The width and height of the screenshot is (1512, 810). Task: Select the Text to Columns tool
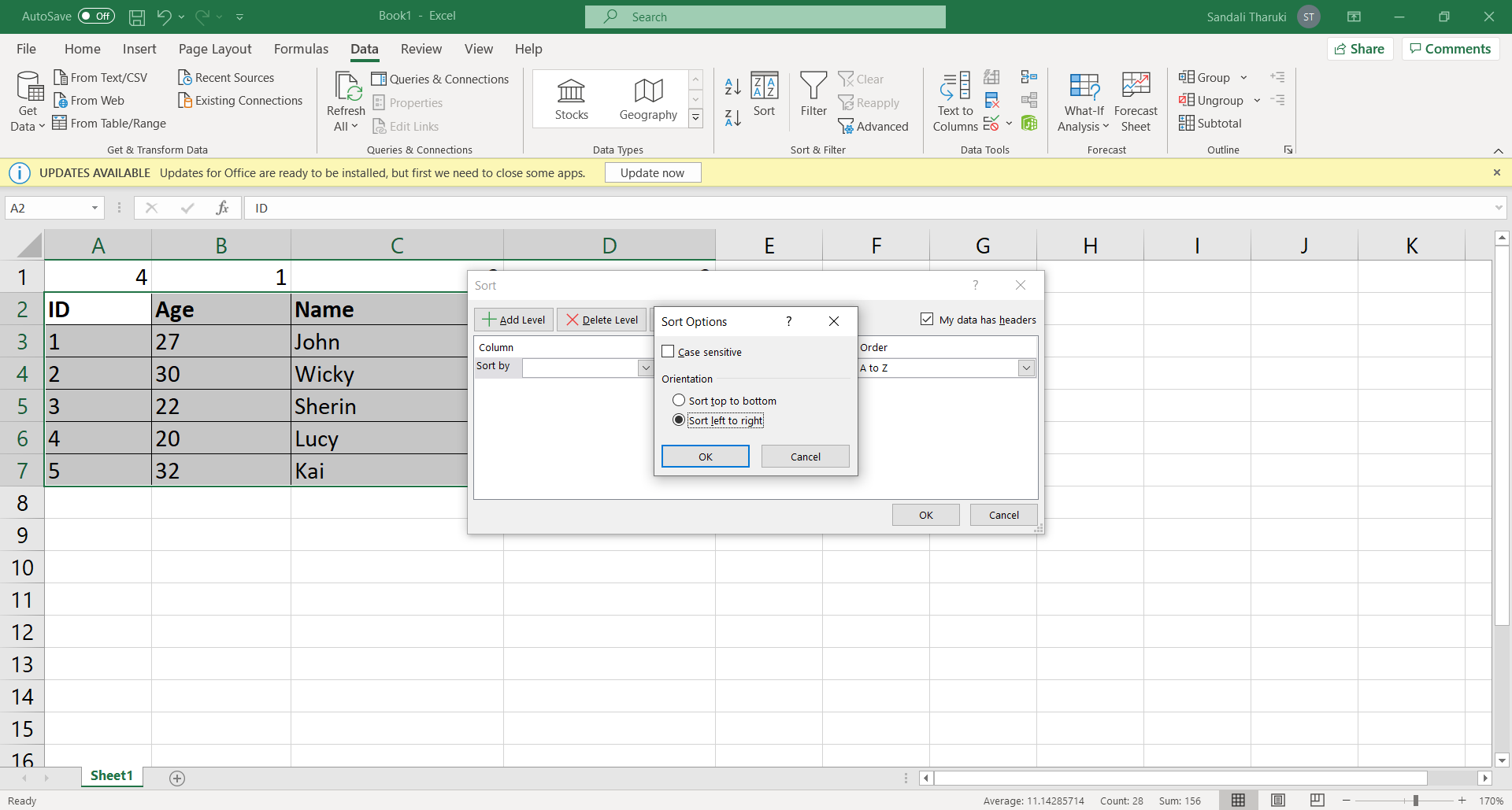[x=954, y=101]
